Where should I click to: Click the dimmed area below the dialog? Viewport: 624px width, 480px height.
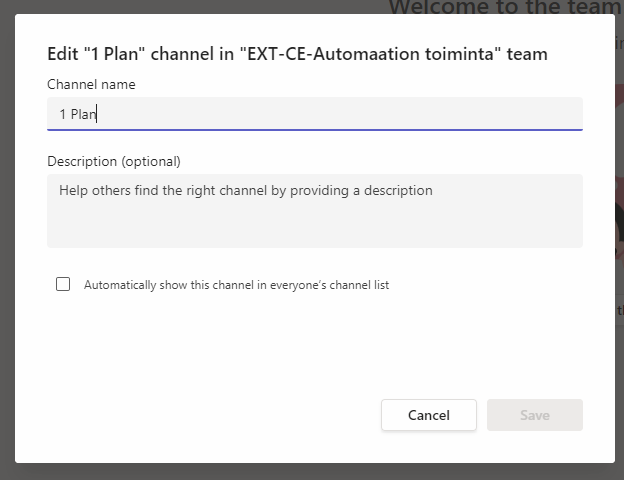pos(312,472)
